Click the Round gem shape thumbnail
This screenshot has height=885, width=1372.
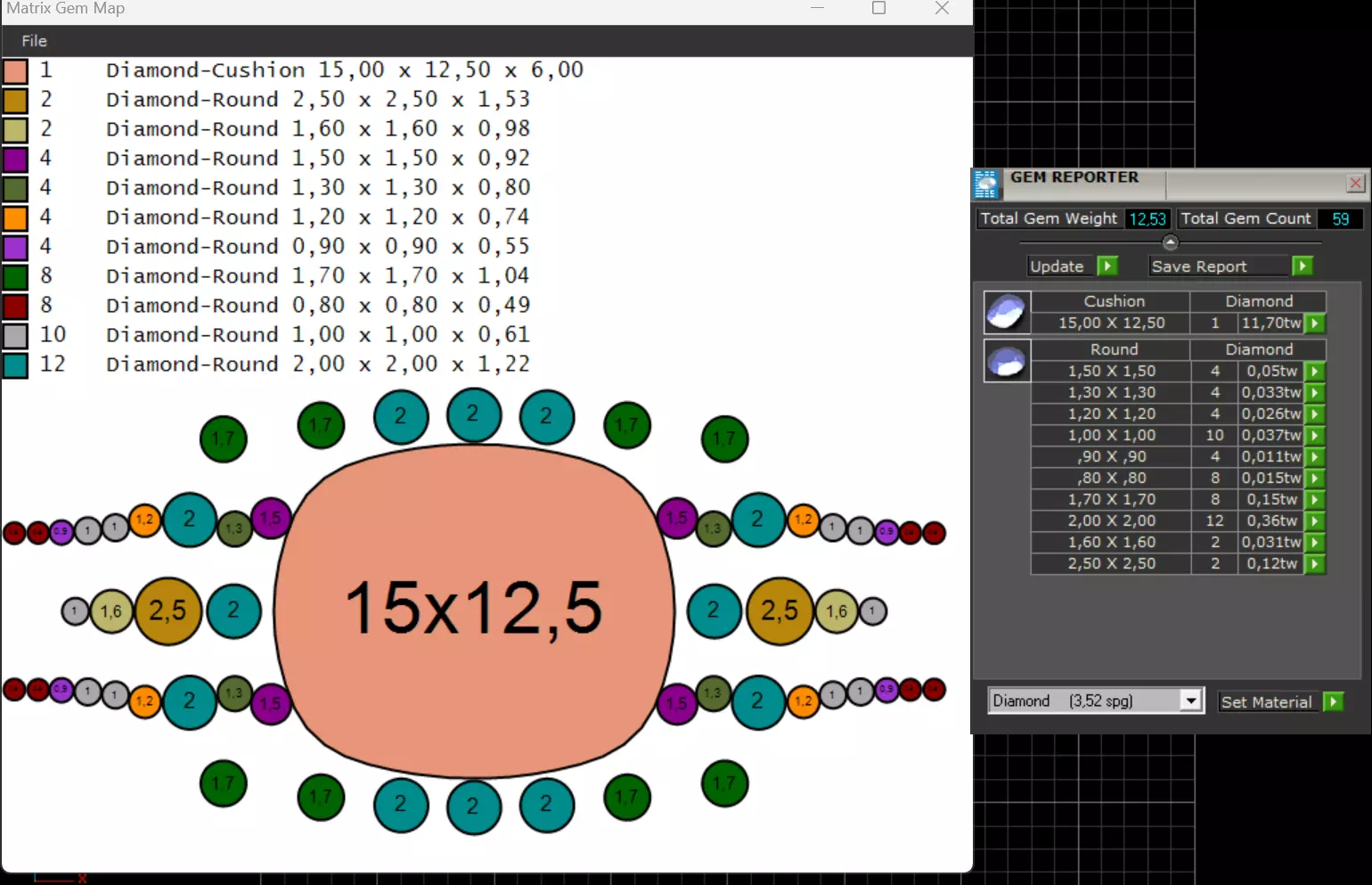click(x=1007, y=360)
